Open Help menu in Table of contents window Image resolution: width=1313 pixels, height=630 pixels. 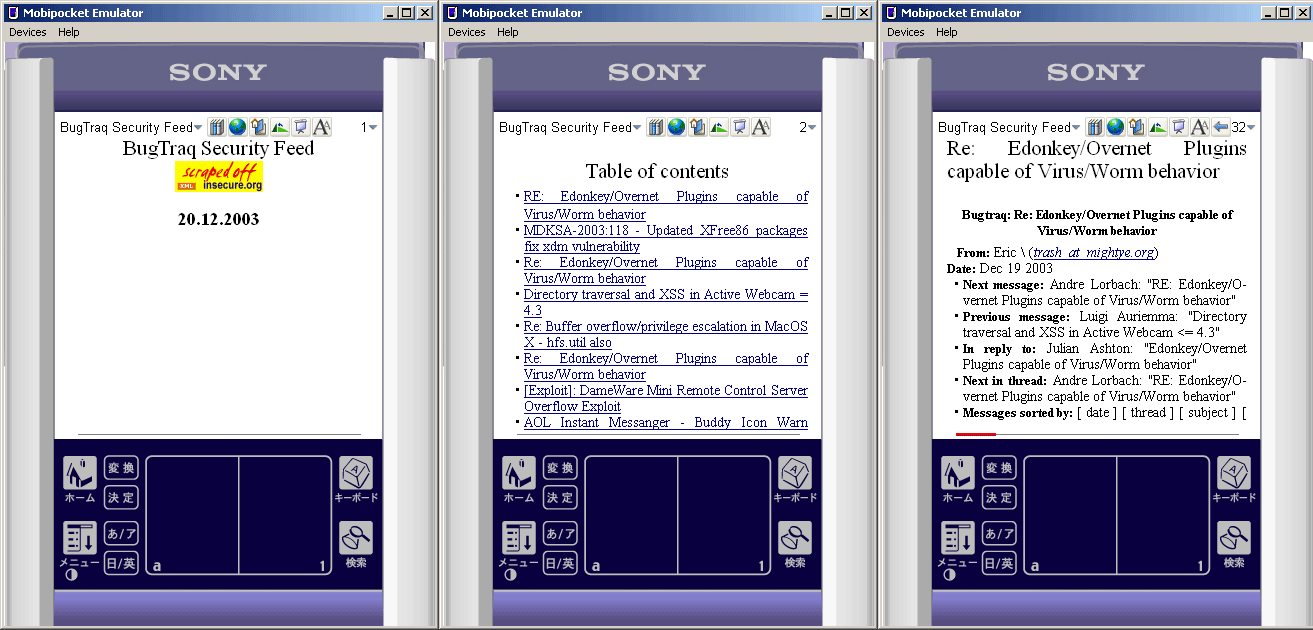tap(508, 32)
